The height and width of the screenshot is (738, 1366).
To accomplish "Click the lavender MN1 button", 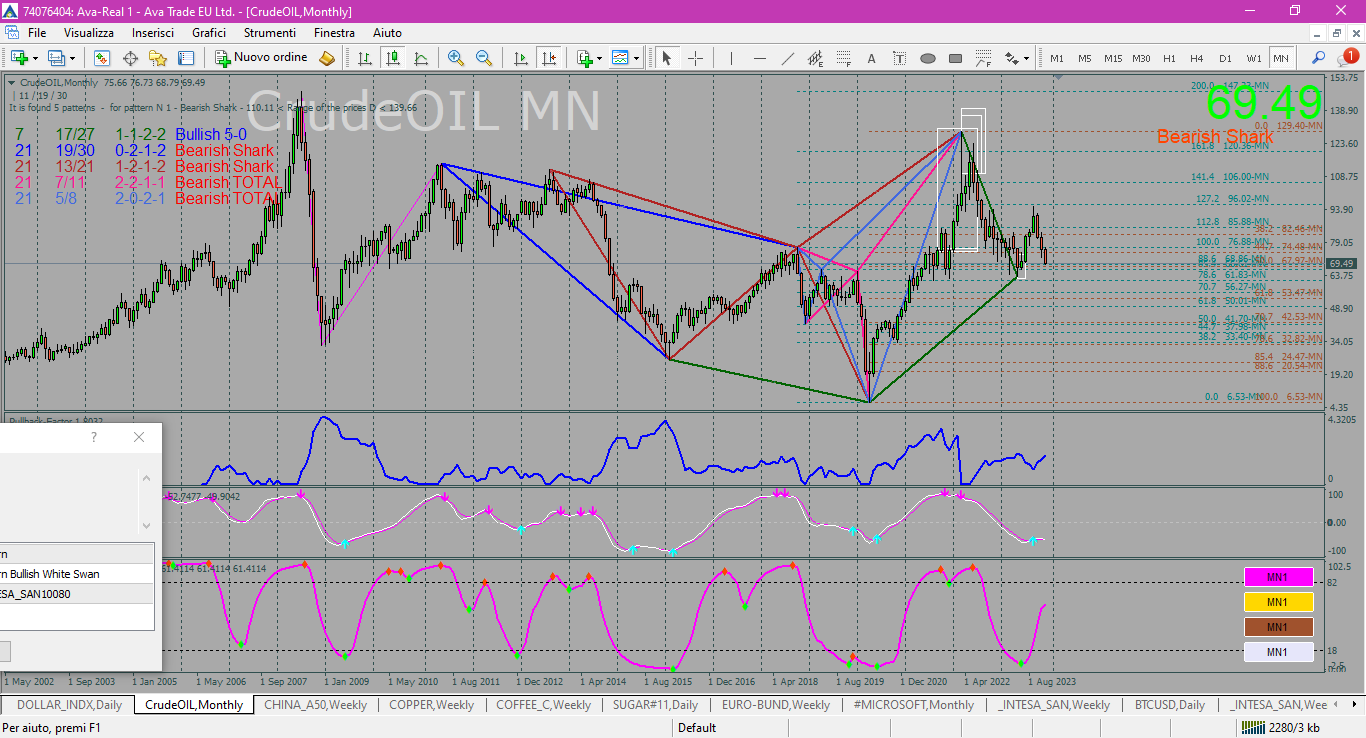I will pyautogui.click(x=1278, y=652).
